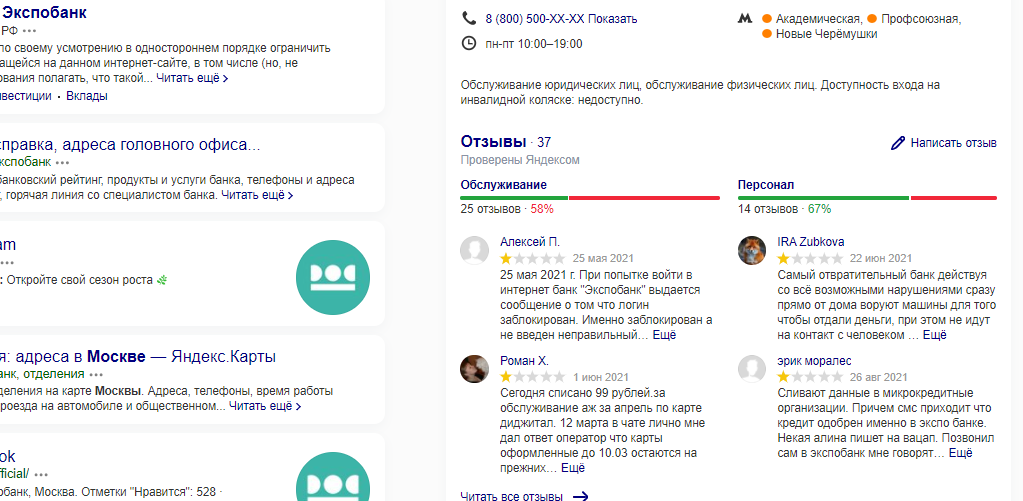Click Проверены Яндексом label
The width and height of the screenshot is (1023, 501).
tap(520, 160)
